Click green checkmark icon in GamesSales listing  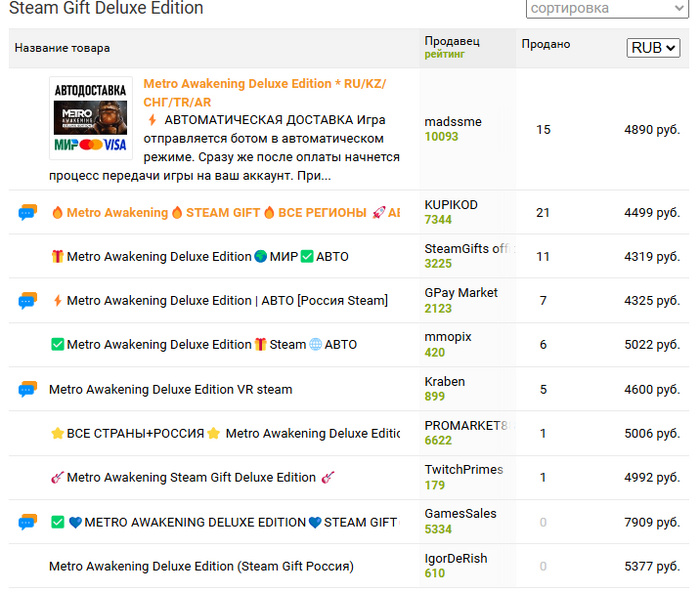click(x=58, y=522)
